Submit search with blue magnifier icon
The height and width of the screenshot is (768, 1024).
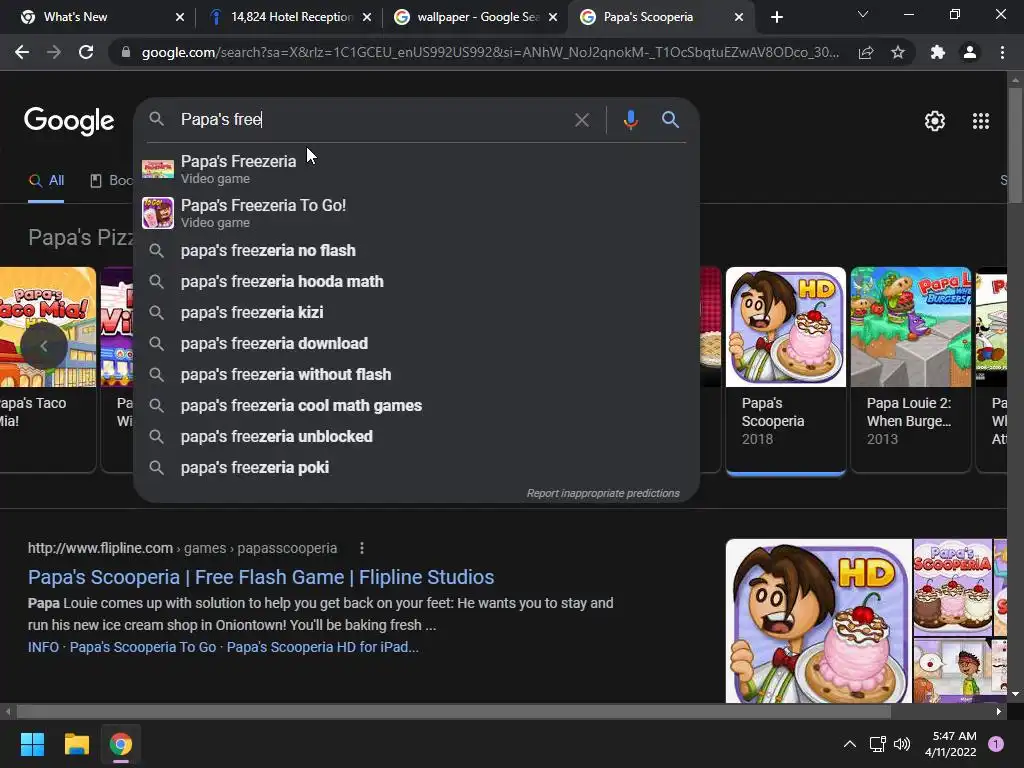point(670,120)
